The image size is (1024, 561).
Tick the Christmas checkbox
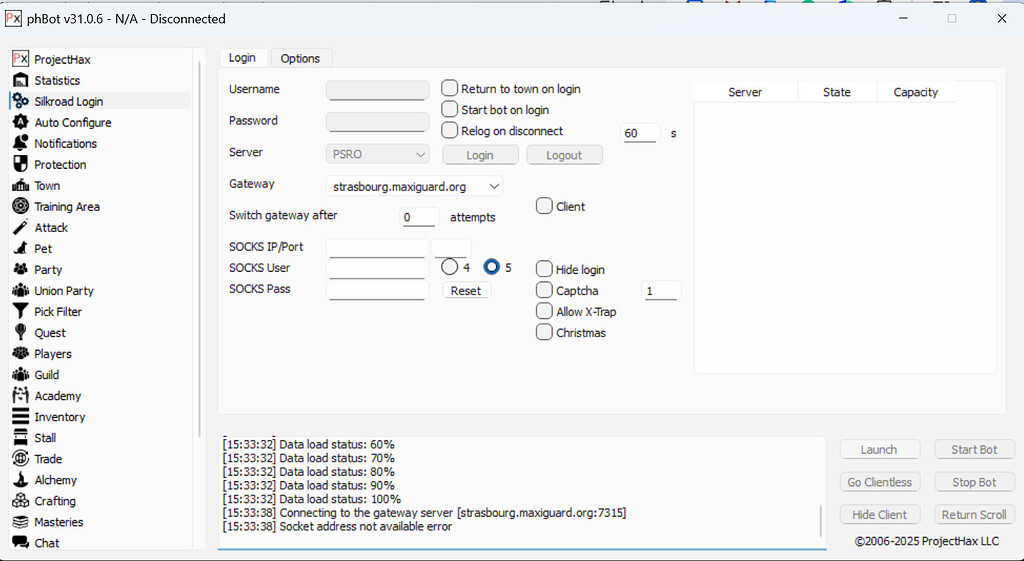[544, 332]
